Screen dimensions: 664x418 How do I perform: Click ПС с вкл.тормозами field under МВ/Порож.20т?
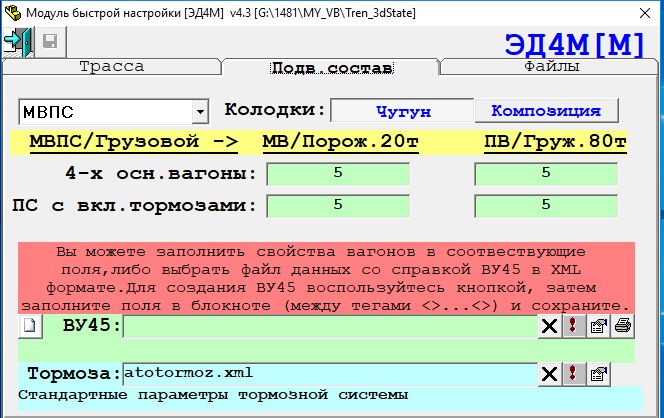tap(338, 206)
